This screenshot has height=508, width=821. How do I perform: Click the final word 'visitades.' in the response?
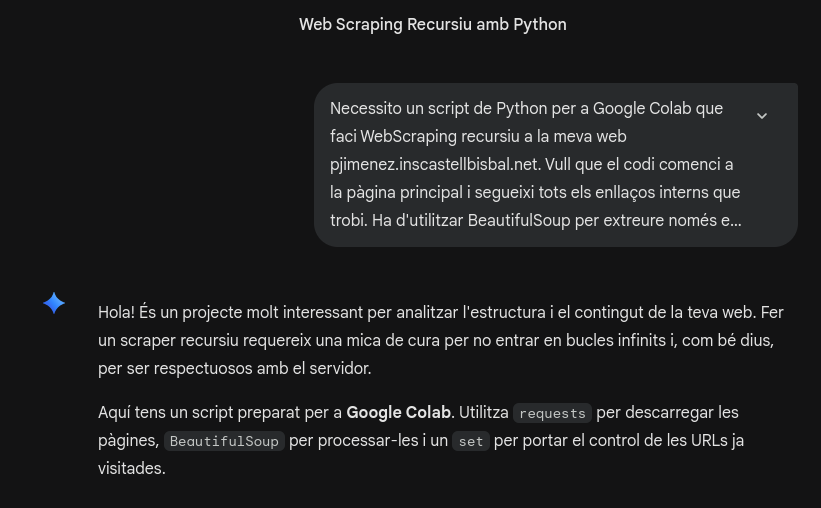[132, 469]
